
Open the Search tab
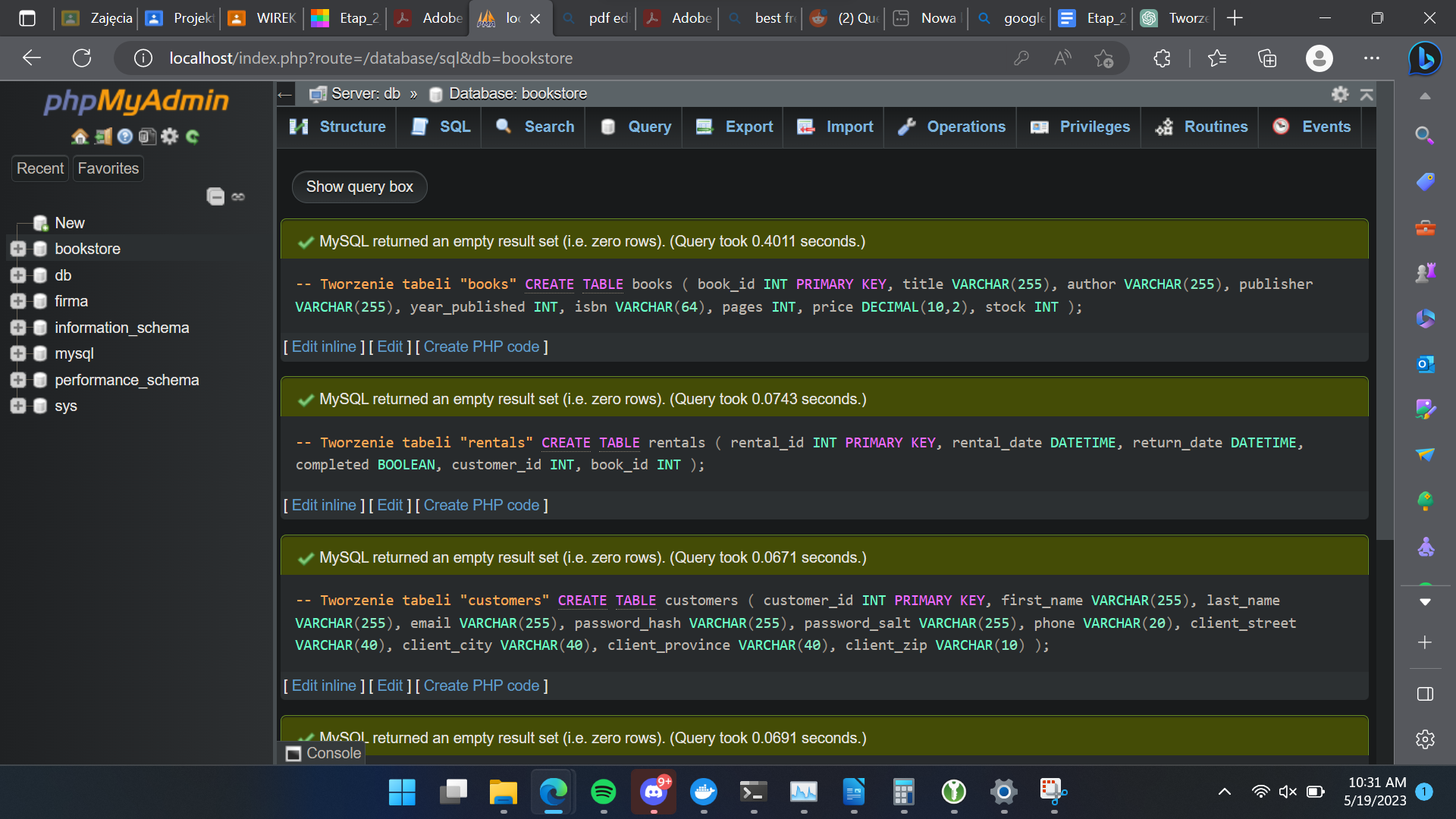pos(535,127)
